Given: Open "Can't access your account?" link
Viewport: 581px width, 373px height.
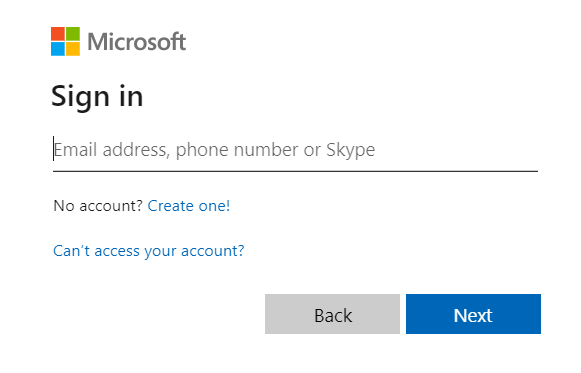Looking at the screenshot, I should click(149, 251).
